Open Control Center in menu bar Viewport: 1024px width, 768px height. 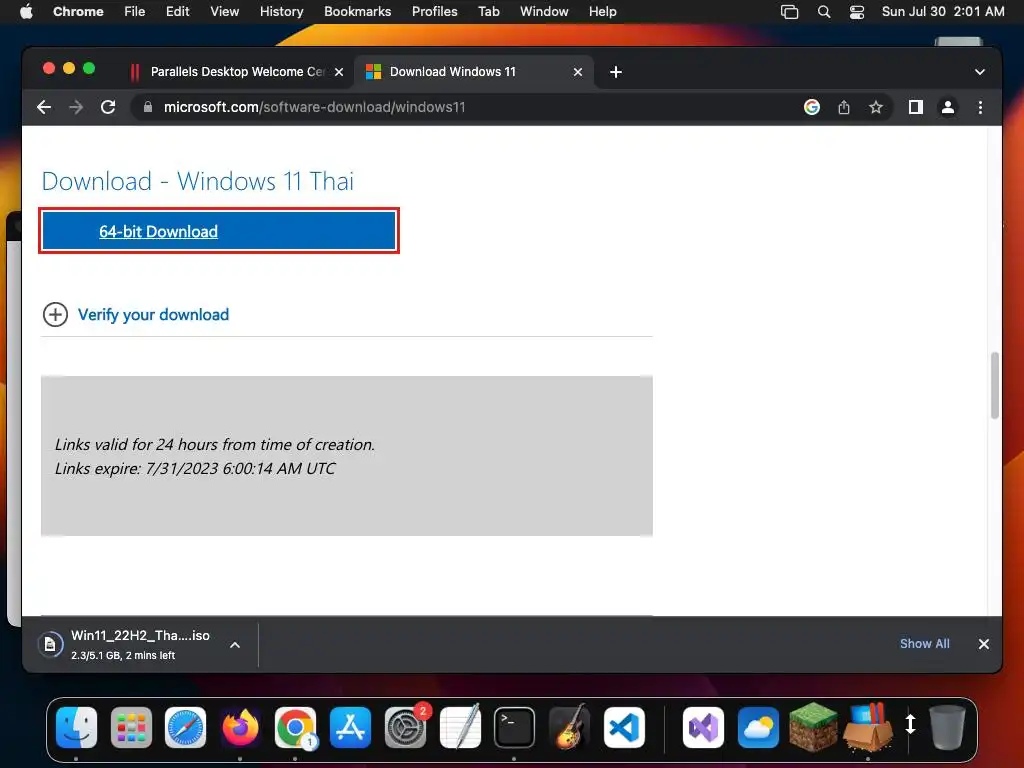(857, 12)
